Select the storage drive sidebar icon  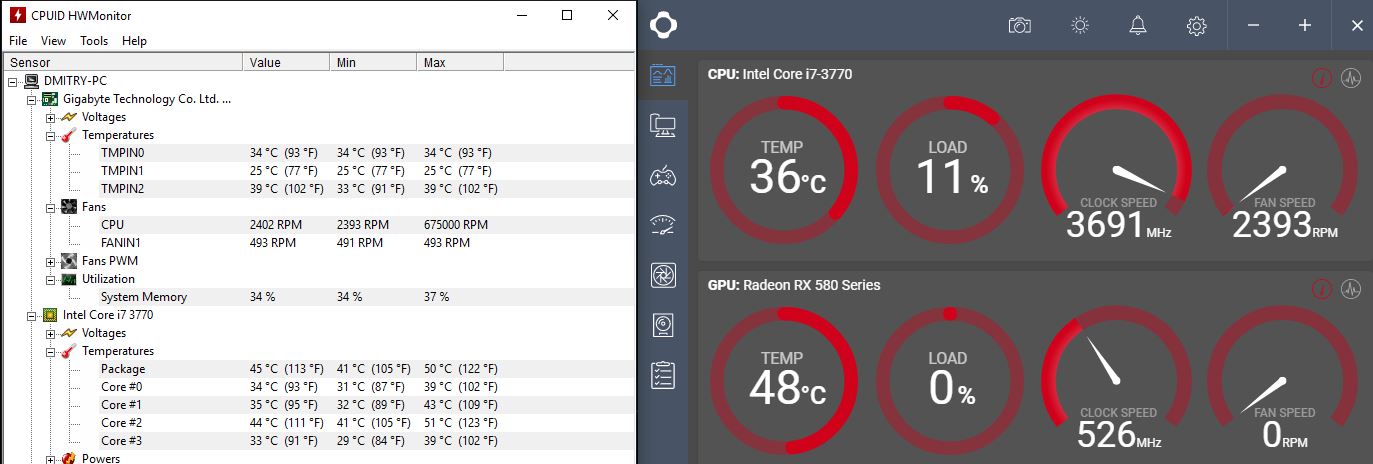tap(662, 325)
